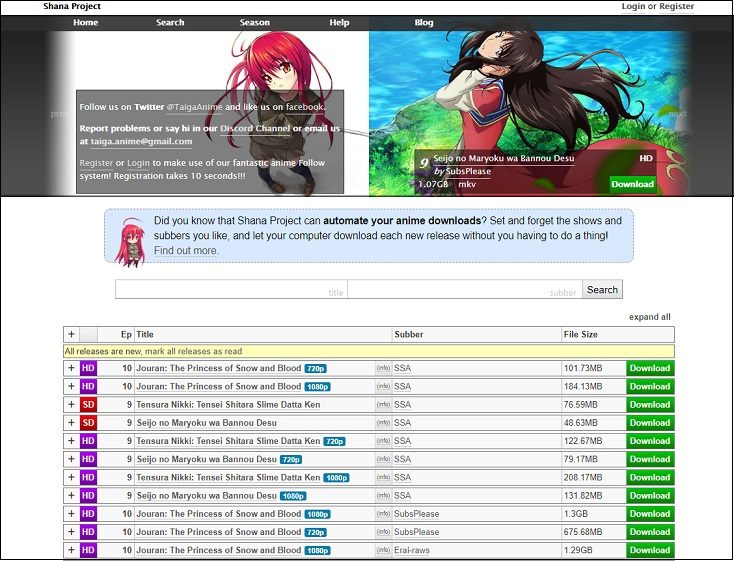Open info for Jouran 675.68MB release

(x=383, y=532)
